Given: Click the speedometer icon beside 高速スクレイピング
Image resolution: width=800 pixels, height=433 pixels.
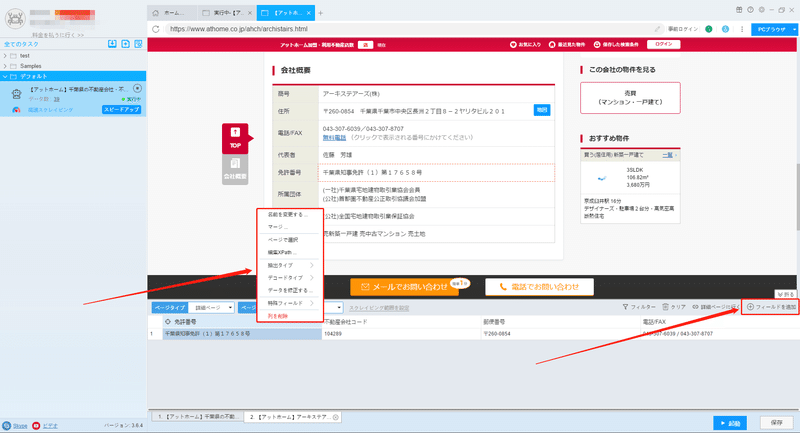Looking at the screenshot, I should (16, 110).
